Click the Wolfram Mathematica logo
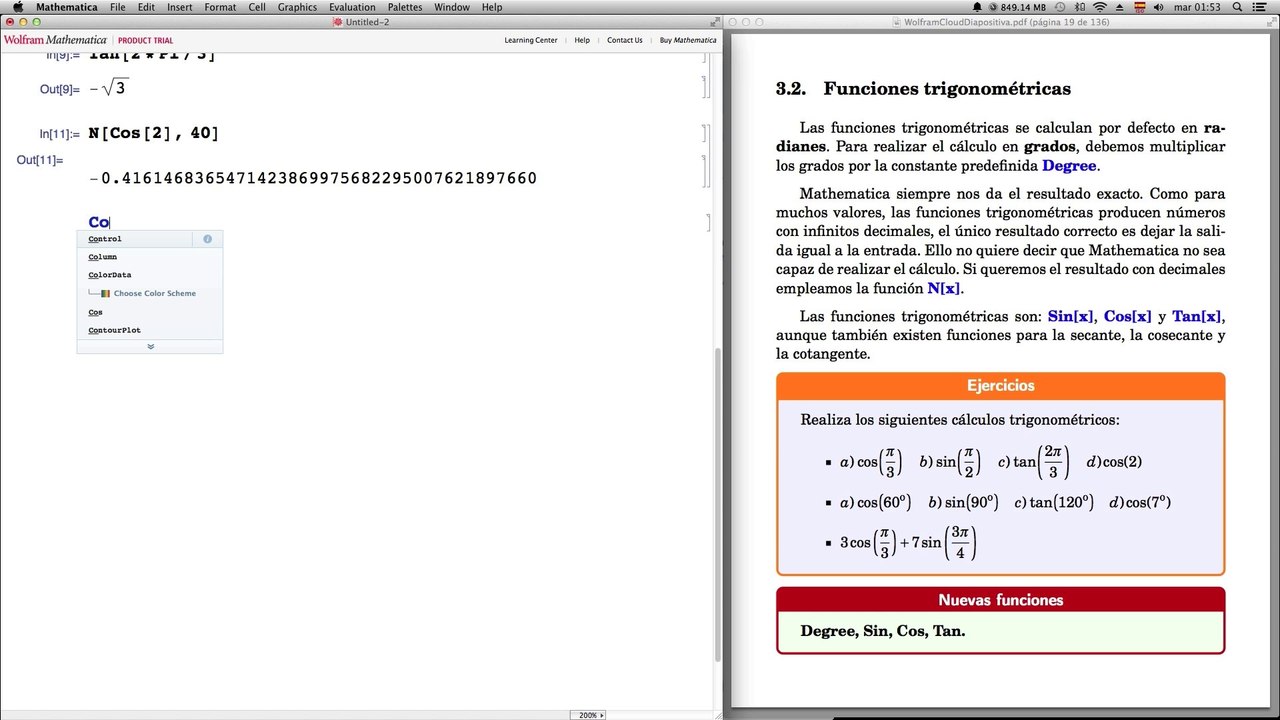The width and height of the screenshot is (1280, 720). click(x=55, y=40)
